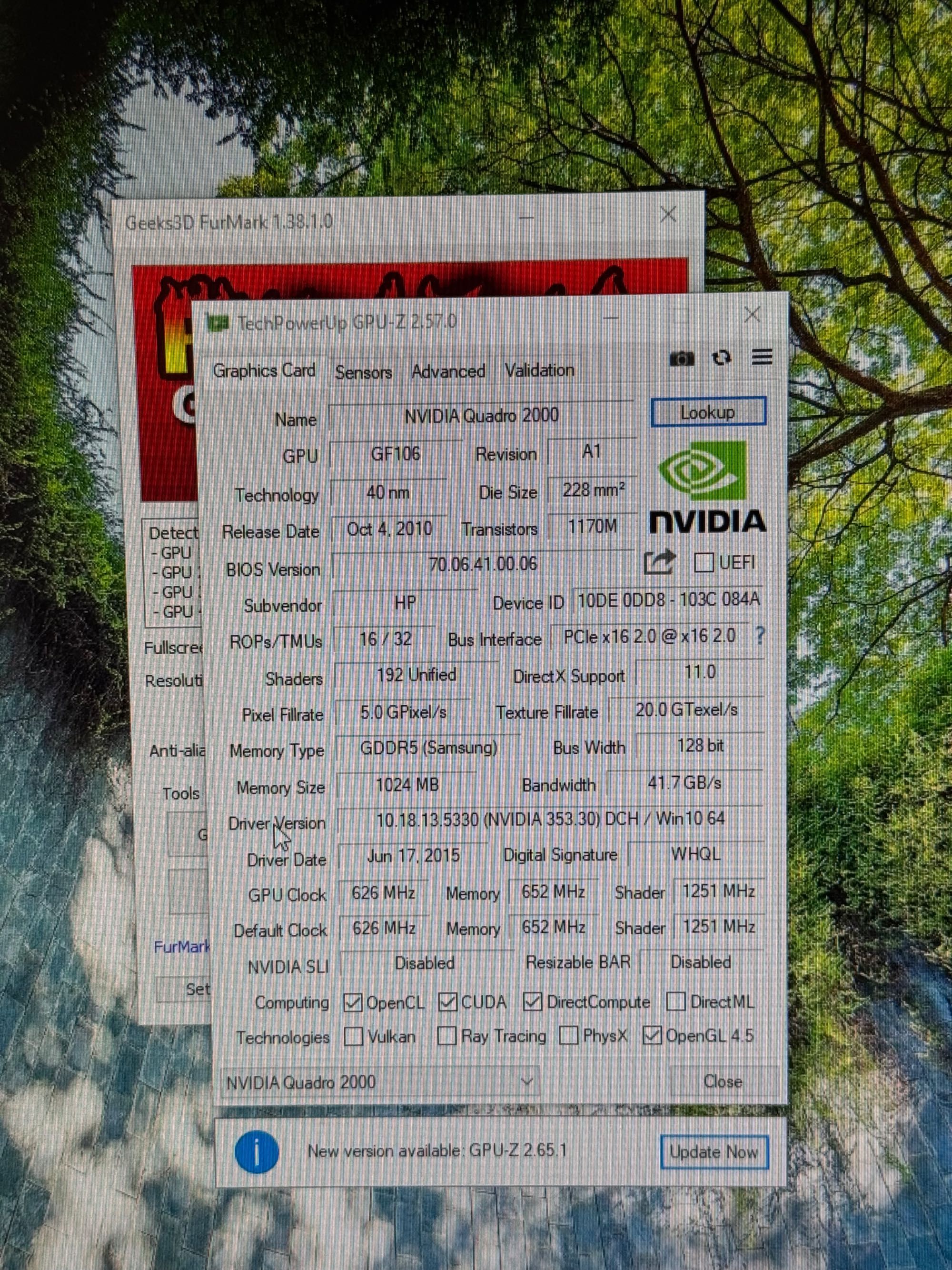Viewport: 952px width, 1270px height.
Task: Click the Driver Version value 10.18.13.5330
Action: tap(550, 820)
